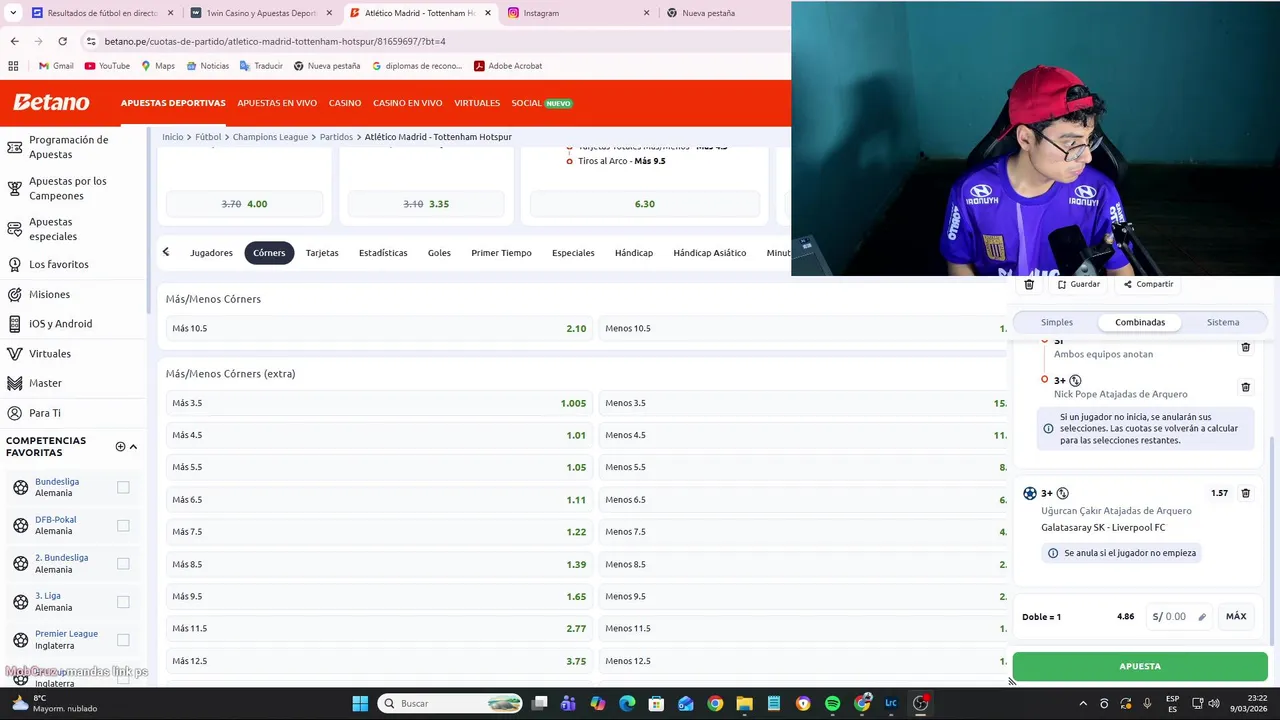Open the Windows Start menu
Screen dimensions: 1280x720
(360, 703)
